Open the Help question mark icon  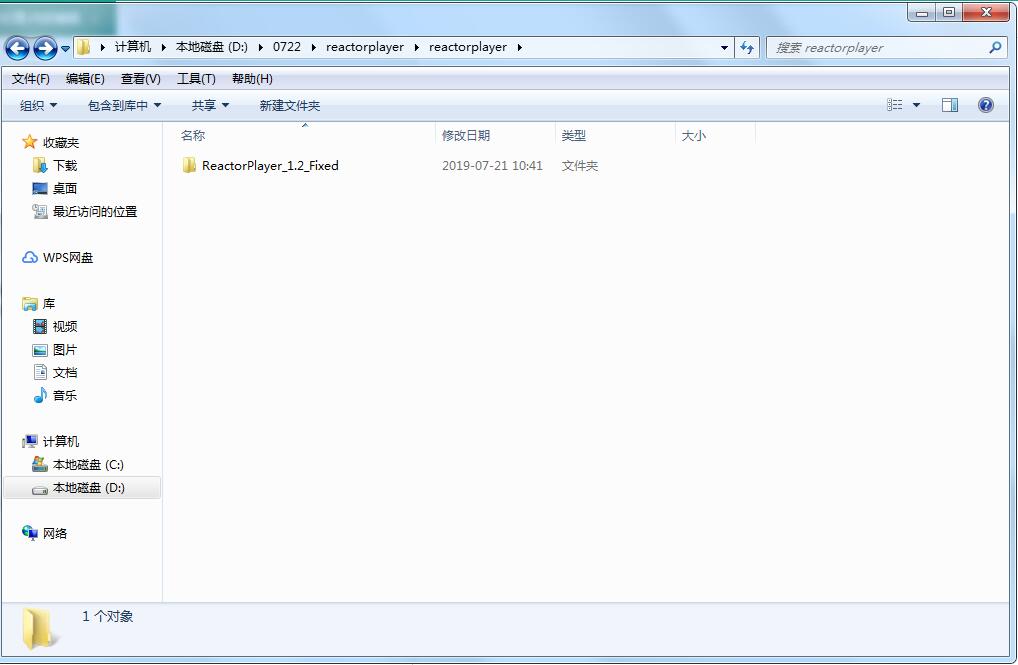tap(986, 105)
